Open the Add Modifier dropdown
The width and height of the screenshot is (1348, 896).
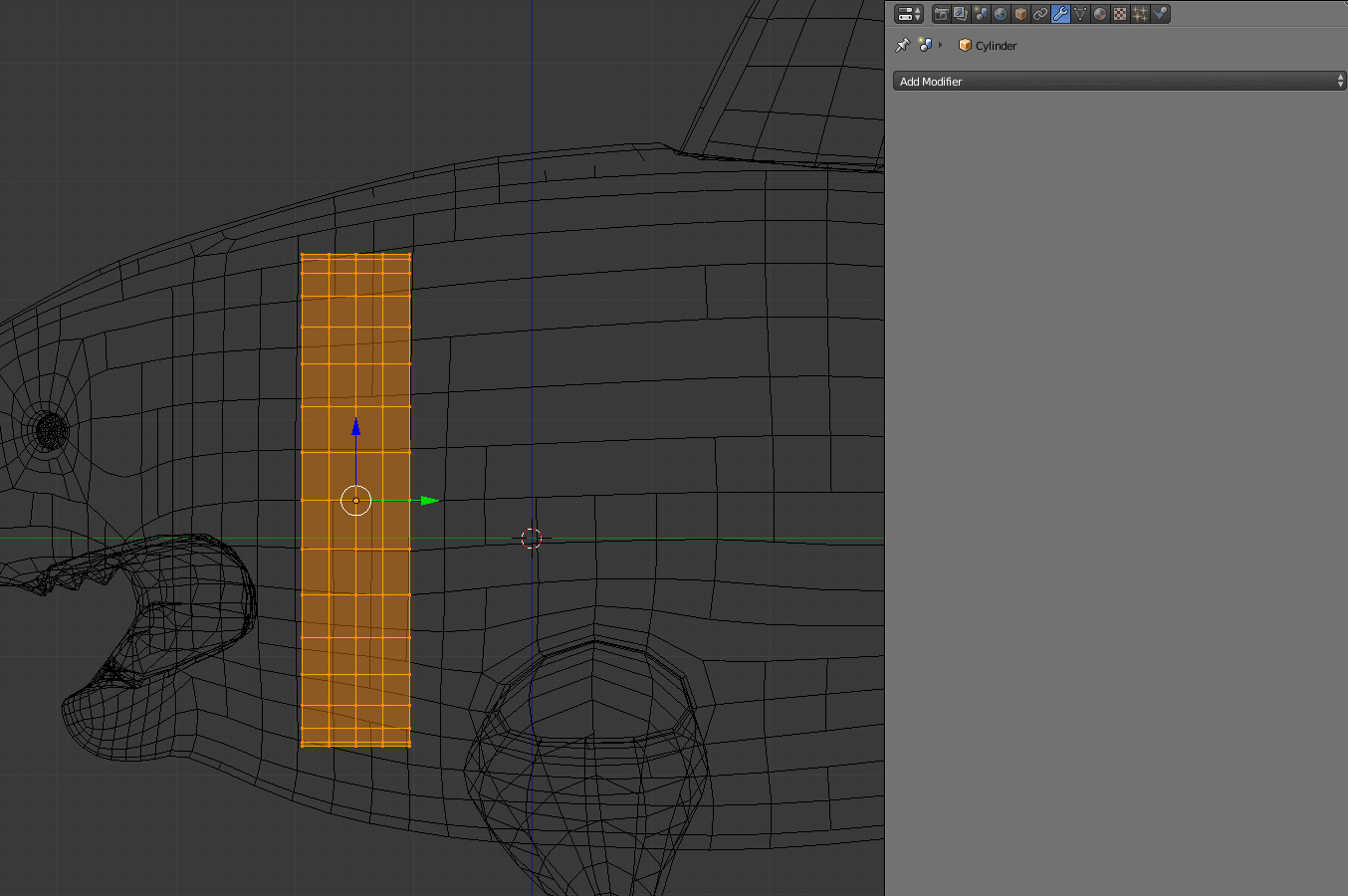pos(1120,82)
